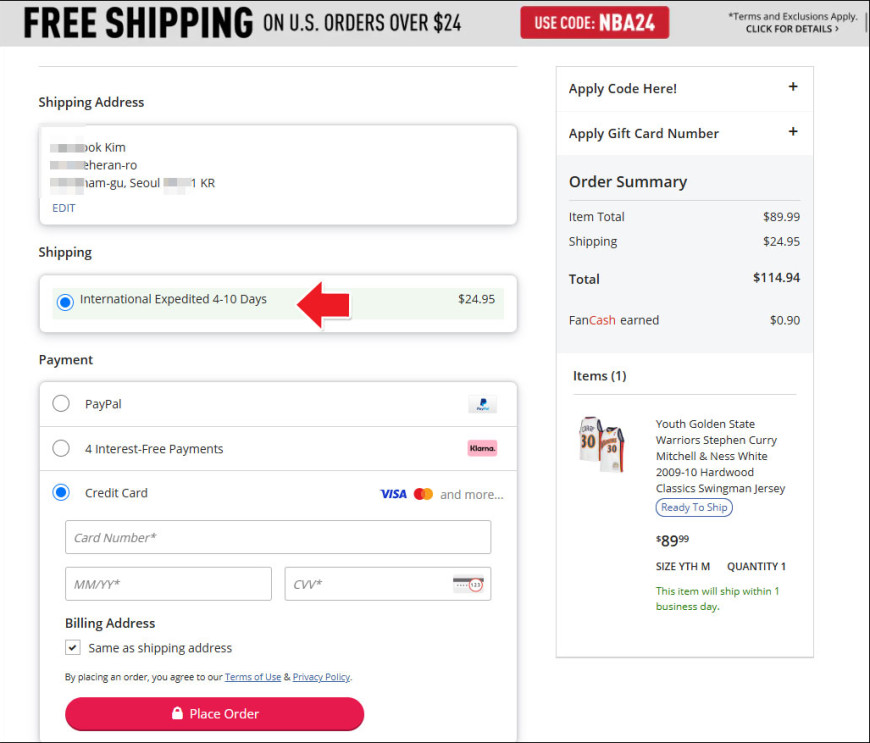Expand Apply Gift Card Number section
This screenshot has width=870, height=743.
(x=793, y=132)
